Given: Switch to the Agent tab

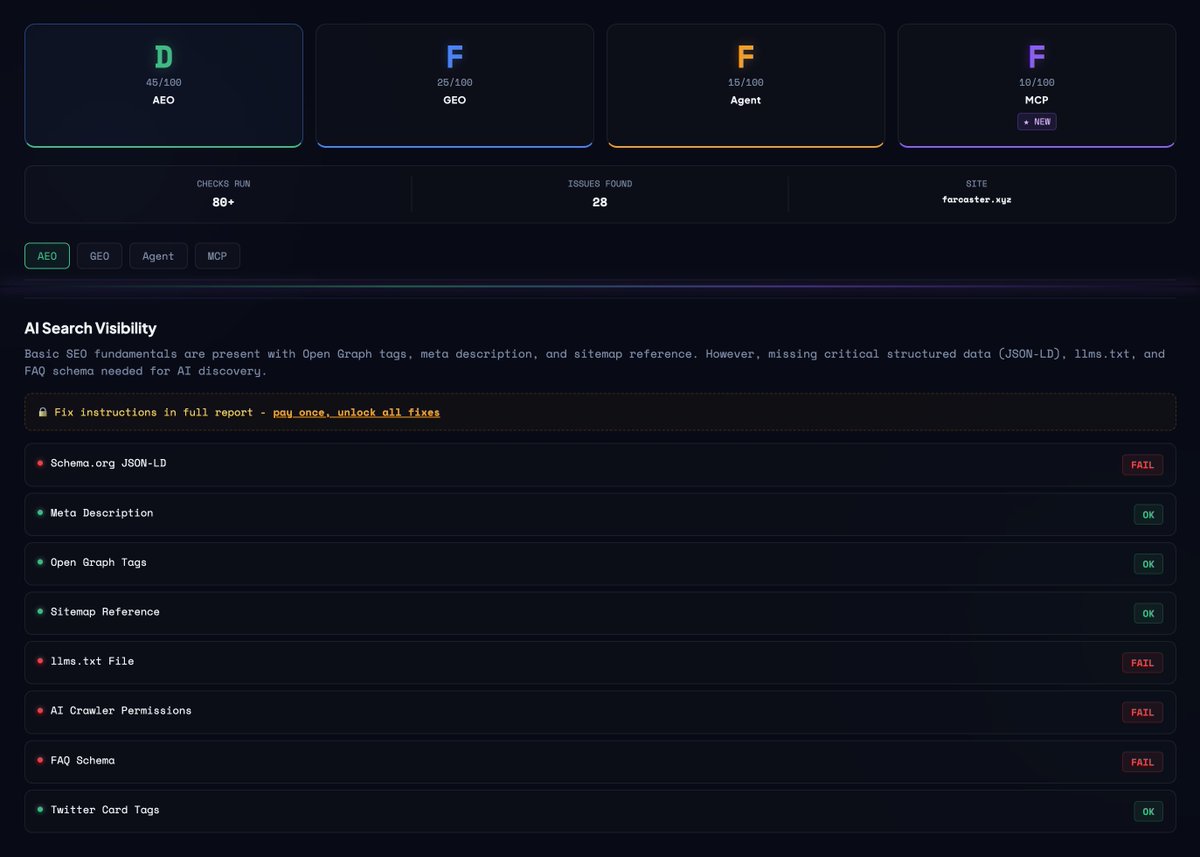Looking at the screenshot, I should coord(158,256).
